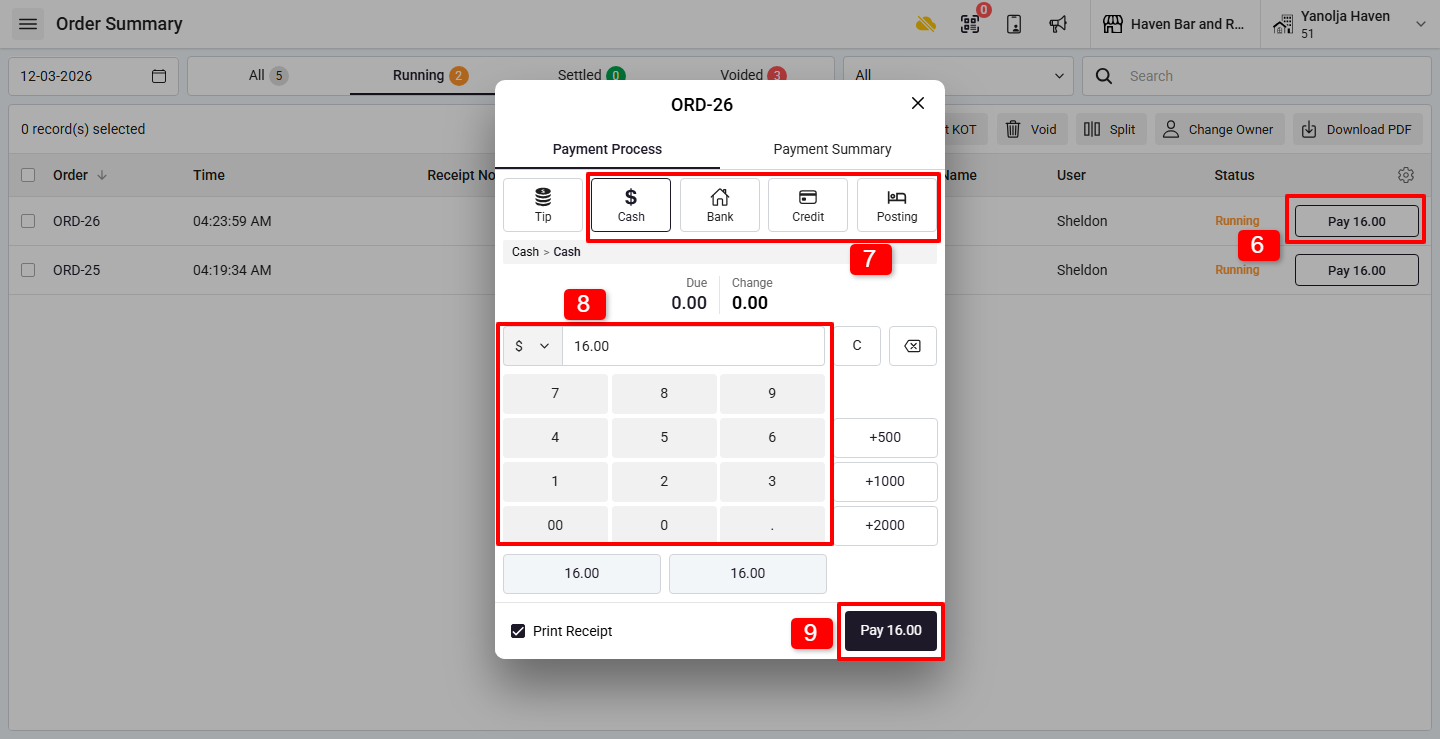Screen dimensions: 1440x739
Task: Tap keypad number 7
Action: point(555,393)
